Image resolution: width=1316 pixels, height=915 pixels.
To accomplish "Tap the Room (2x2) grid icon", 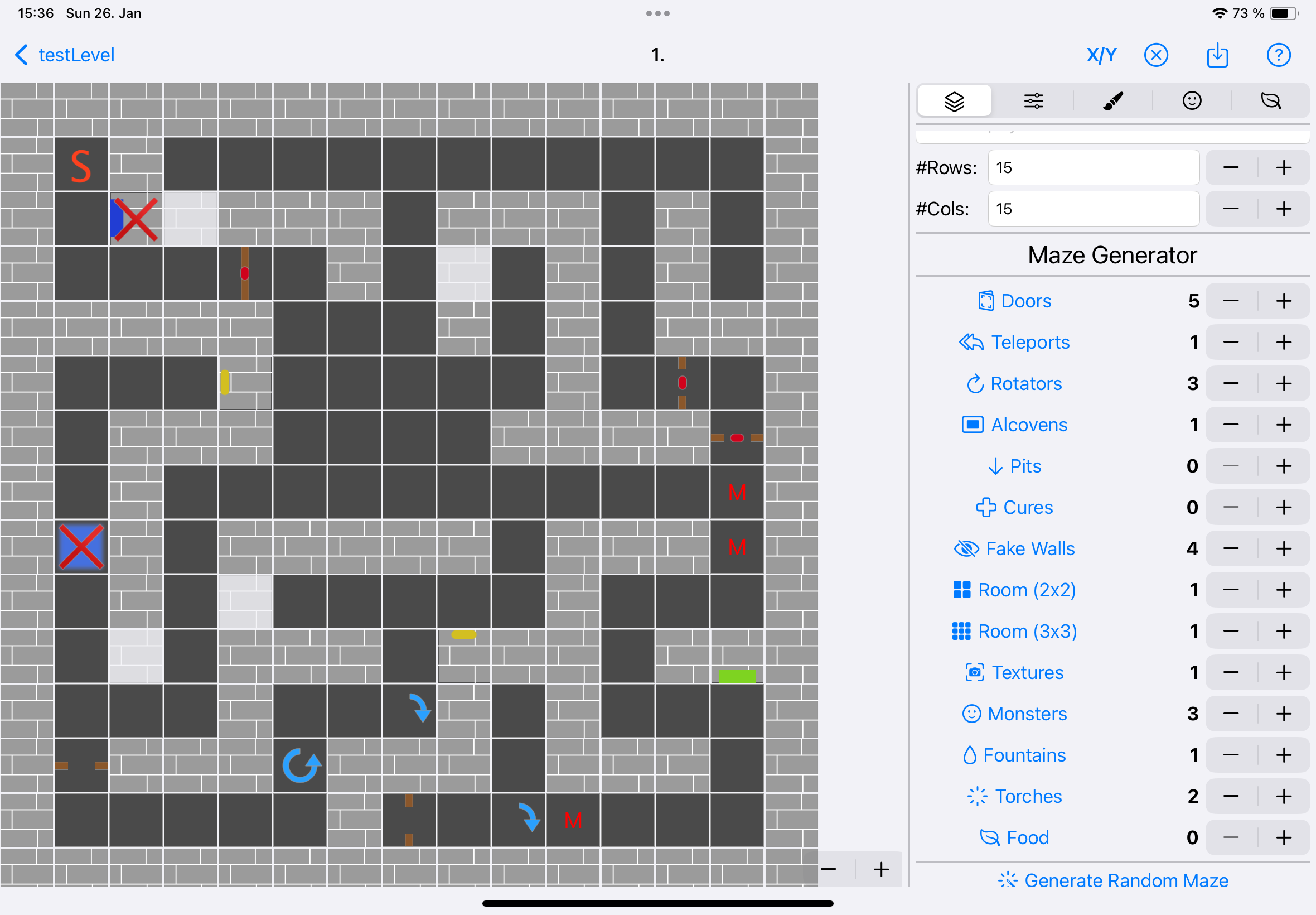I will pos(962,590).
